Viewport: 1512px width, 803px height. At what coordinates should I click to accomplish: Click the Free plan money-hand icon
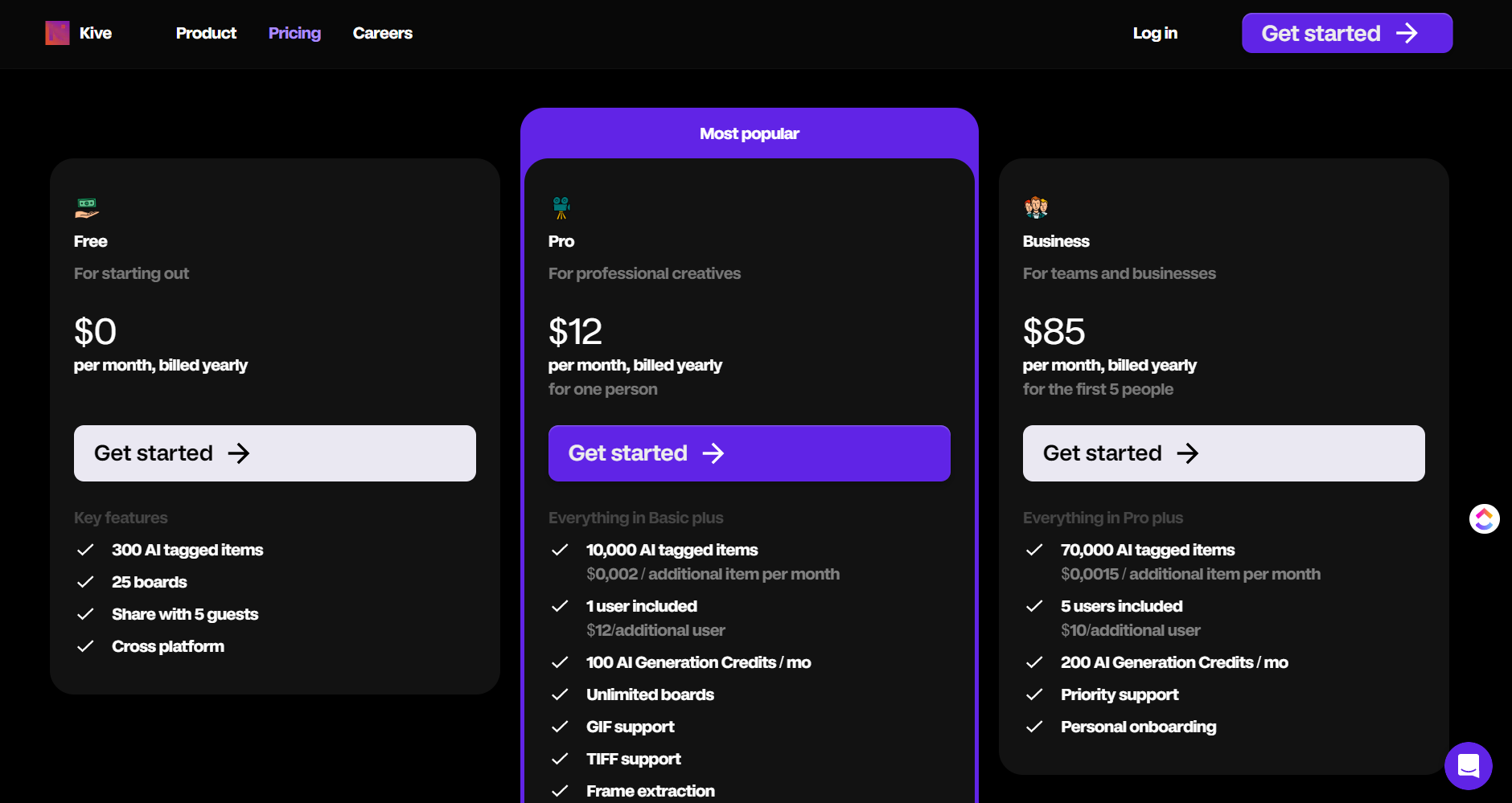point(87,207)
